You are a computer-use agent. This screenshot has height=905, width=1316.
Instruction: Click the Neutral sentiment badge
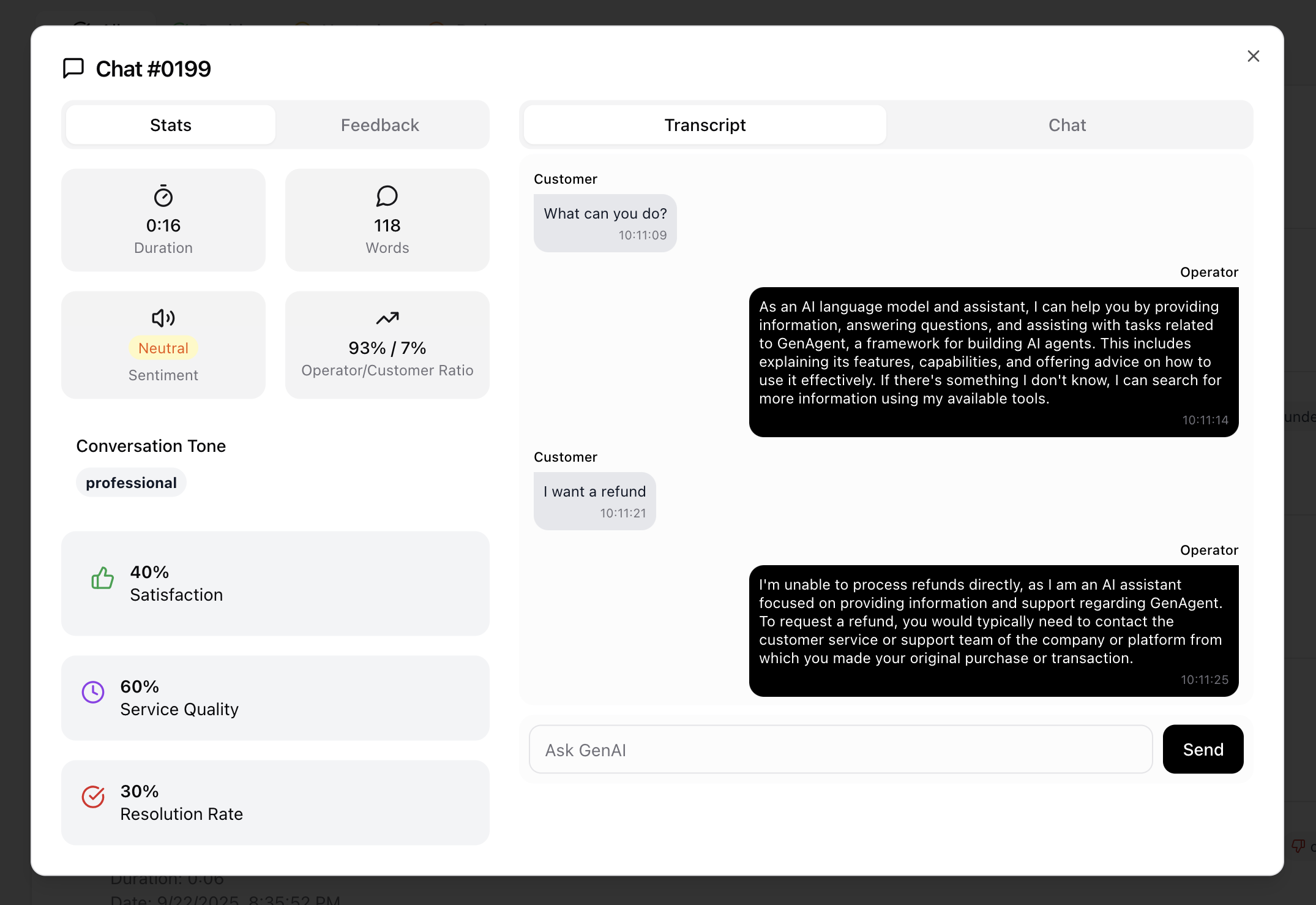click(x=163, y=348)
